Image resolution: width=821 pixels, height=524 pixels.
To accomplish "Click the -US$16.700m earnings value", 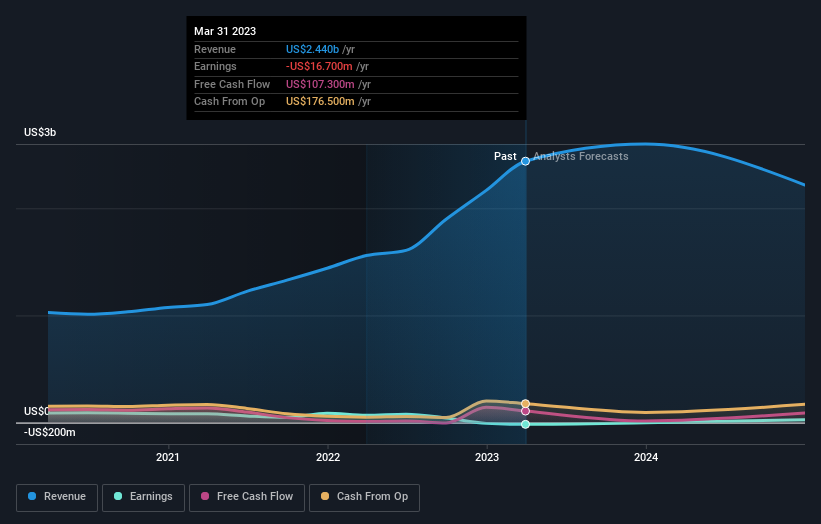I will (x=319, y=66).
